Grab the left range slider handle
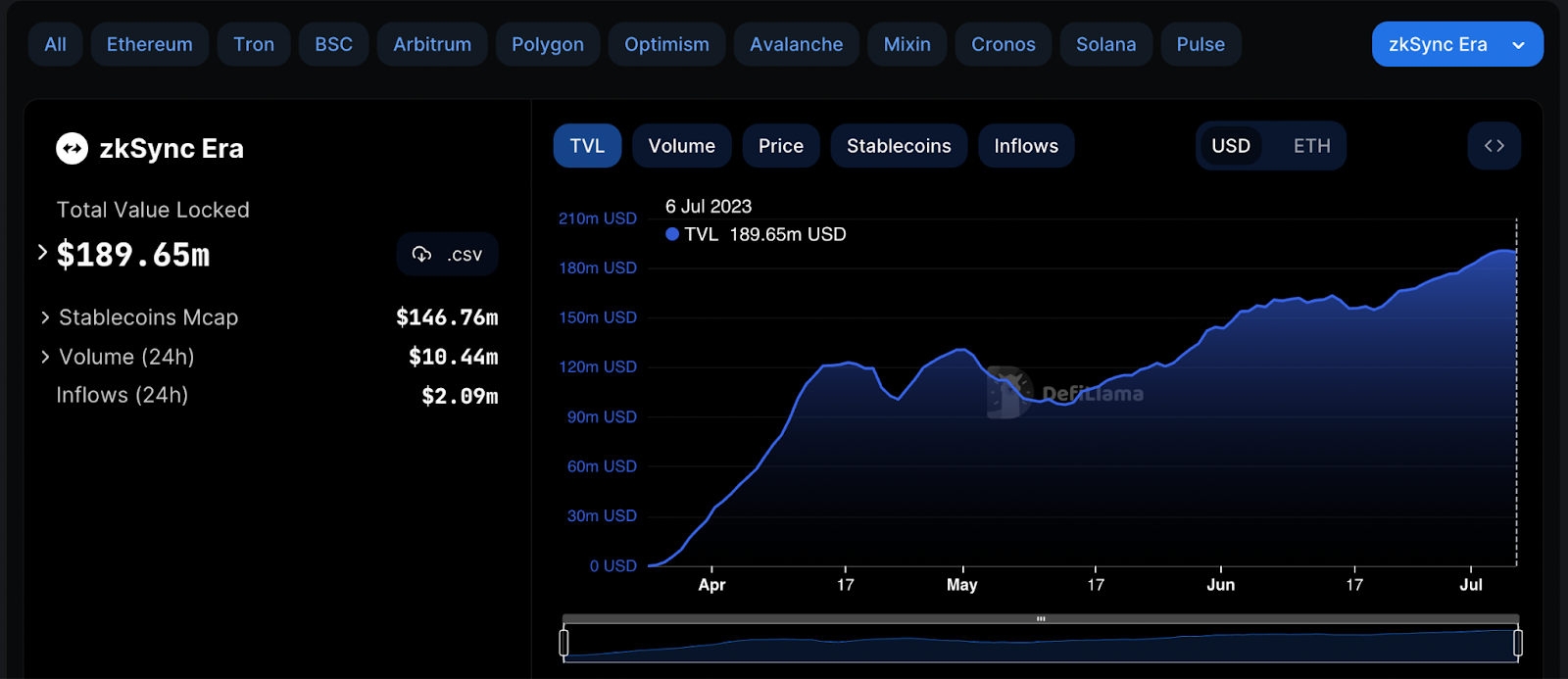The width and height of the screenshot is (1568, 679). pyautogui.click(x=563, y=643)
